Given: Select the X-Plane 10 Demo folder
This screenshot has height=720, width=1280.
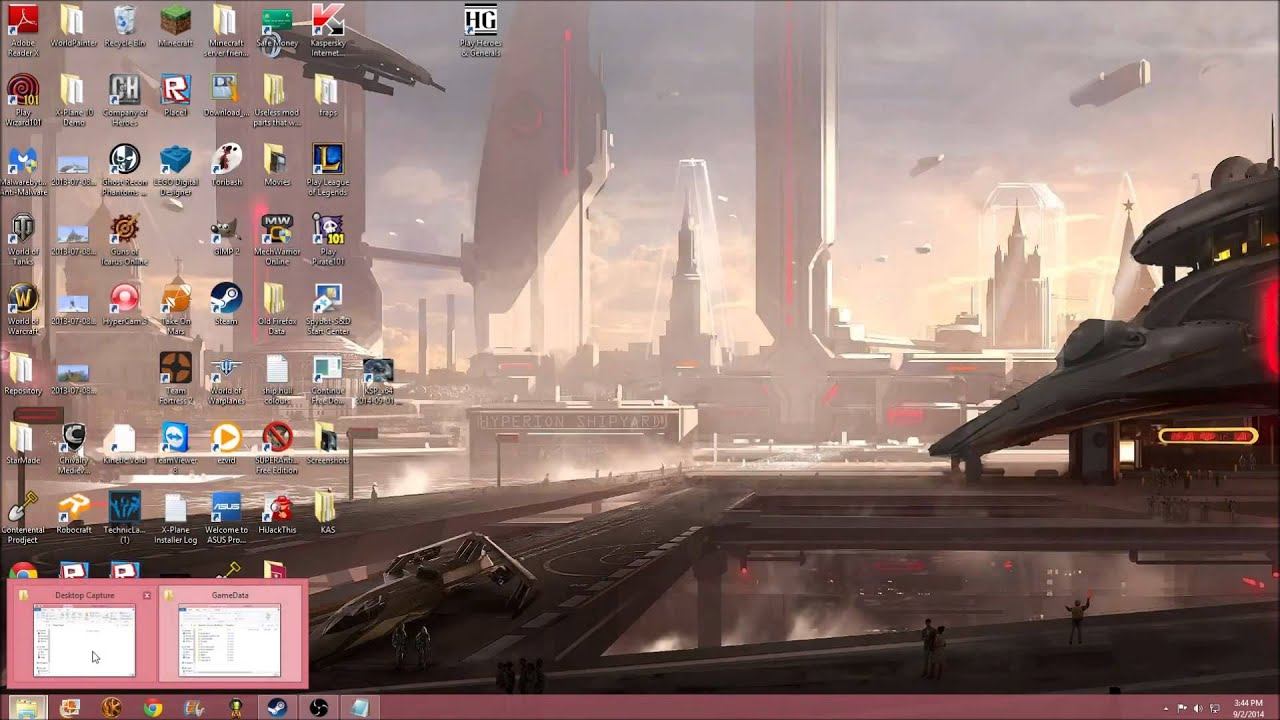Looking at the screenshot, I should click(x=74, y=100).
